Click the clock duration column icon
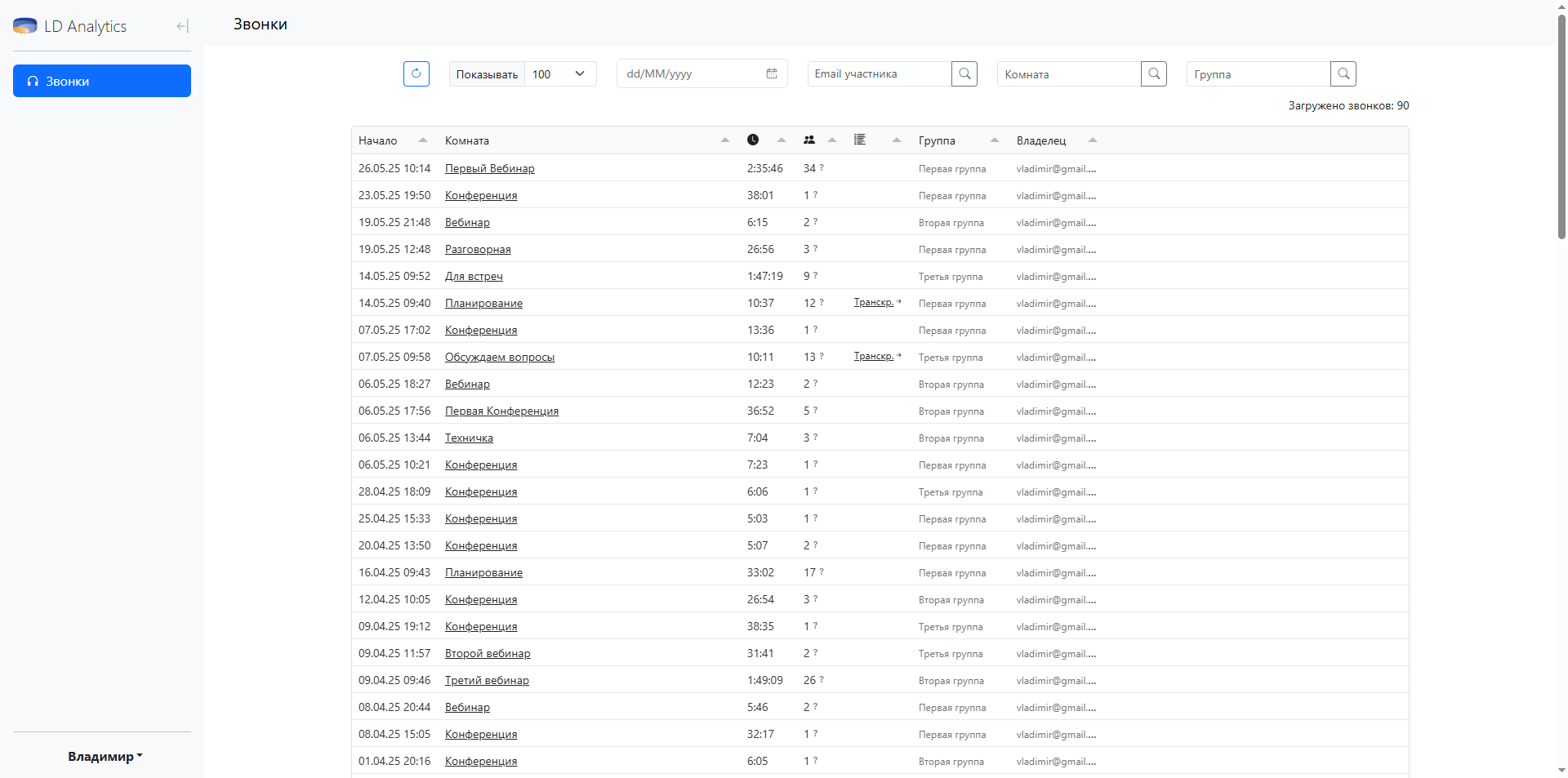 point(753,140)
